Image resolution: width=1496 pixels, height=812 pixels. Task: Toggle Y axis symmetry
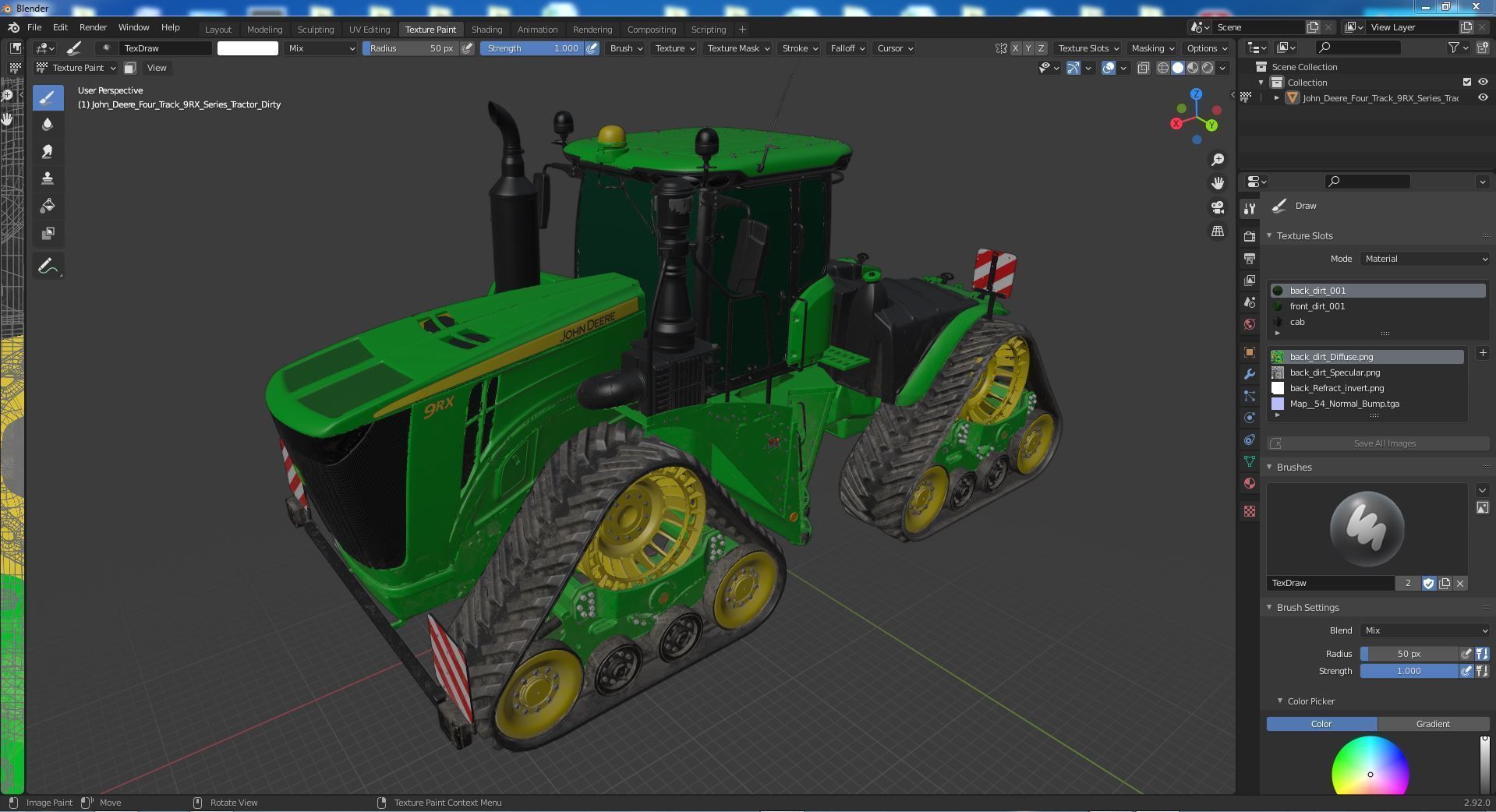[x=1027, y=48]
